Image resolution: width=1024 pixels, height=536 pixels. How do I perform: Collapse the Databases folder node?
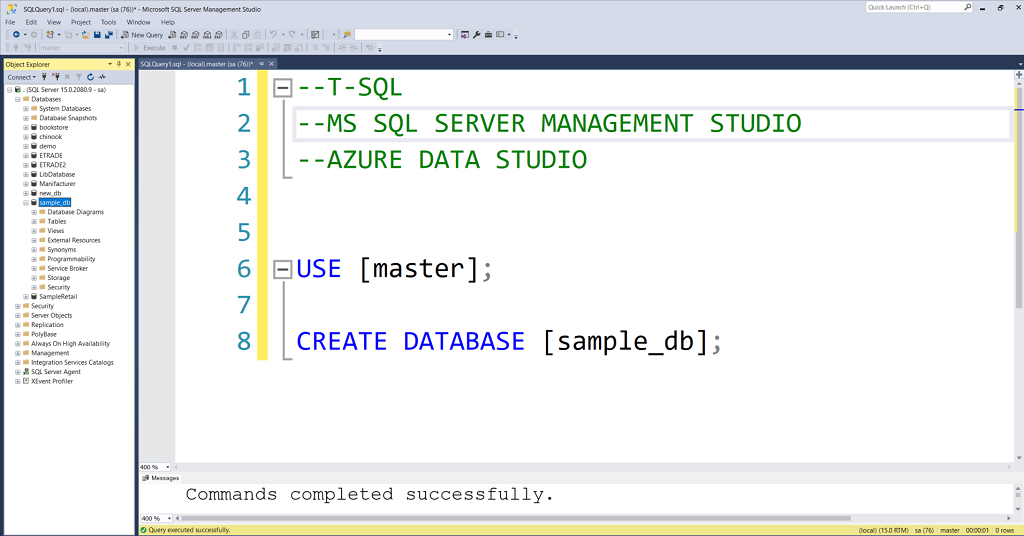[18, 99]
